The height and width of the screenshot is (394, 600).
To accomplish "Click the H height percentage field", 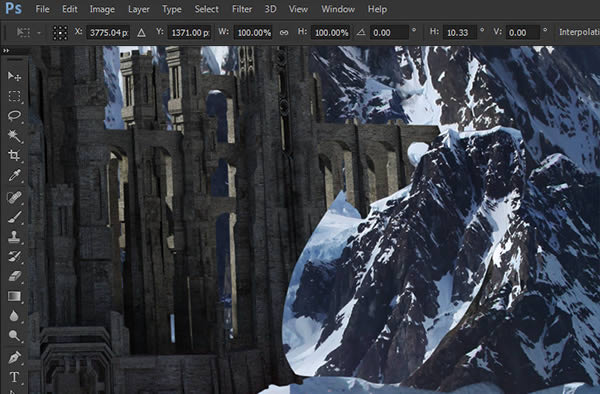I will pyautogui.click(x=331, y=33).
